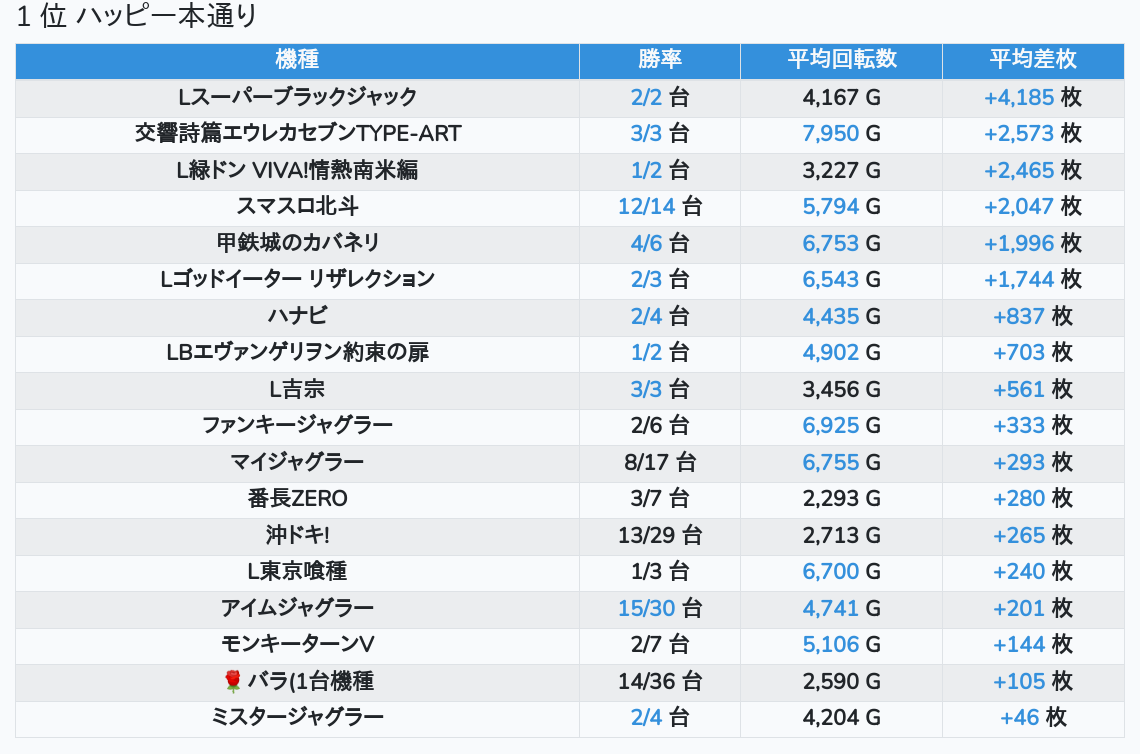Select machine name Lスーパーブラックジャック
Screen dimensions: 1140x754
tap(297, 97)
